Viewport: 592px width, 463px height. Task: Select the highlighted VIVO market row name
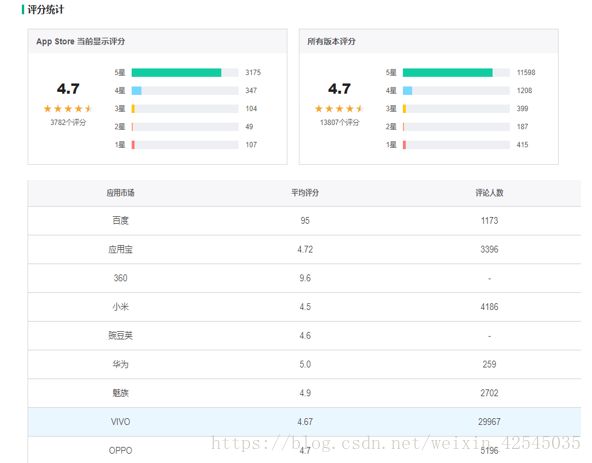point(120,421)
